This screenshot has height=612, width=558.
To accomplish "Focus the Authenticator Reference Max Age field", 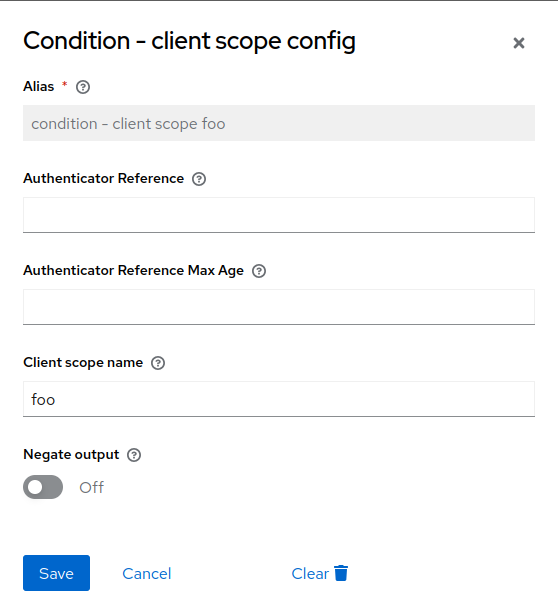I will click(x=279, y=307).
